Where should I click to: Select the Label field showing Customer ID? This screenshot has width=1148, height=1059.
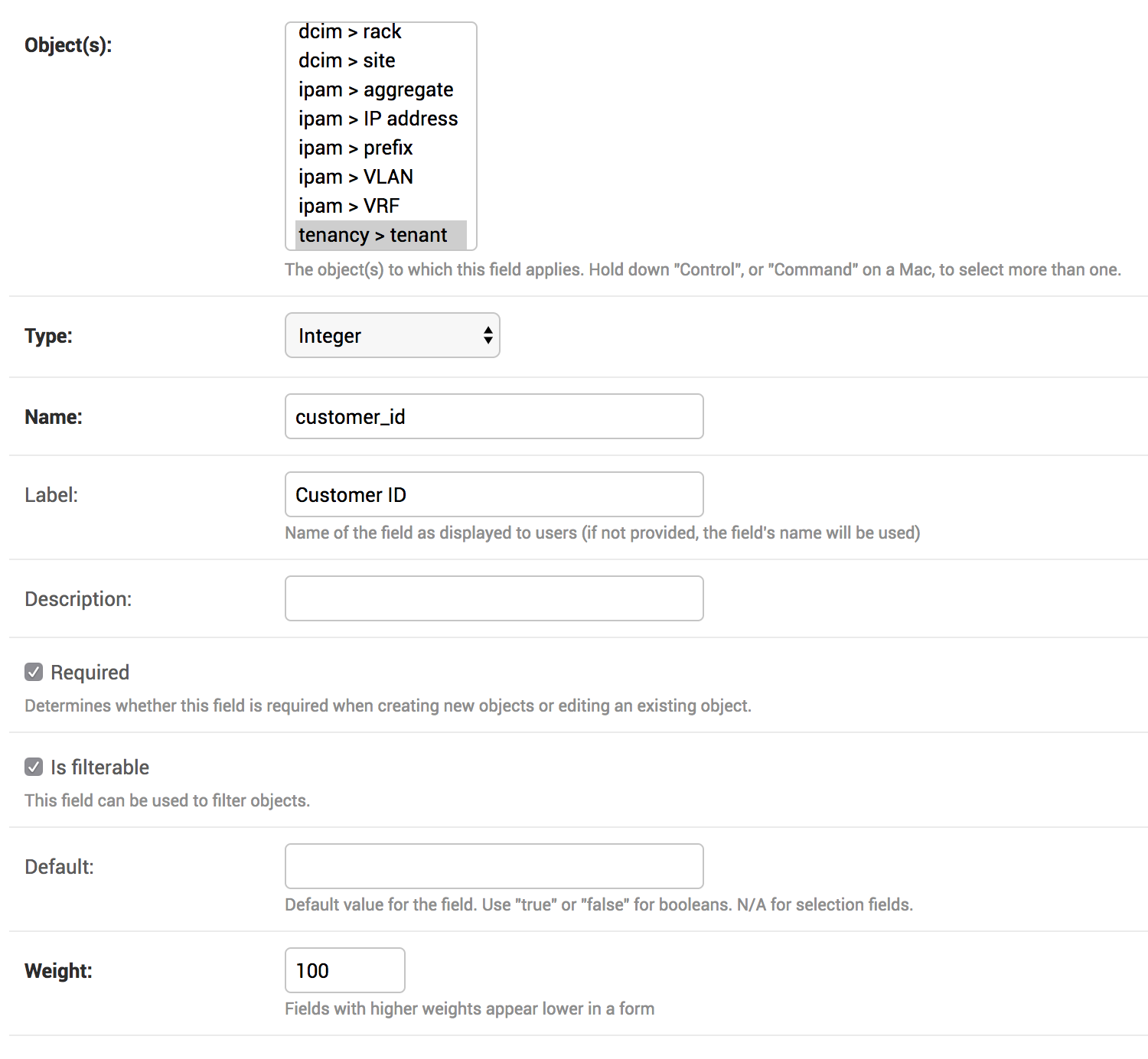tap(494, 494)
